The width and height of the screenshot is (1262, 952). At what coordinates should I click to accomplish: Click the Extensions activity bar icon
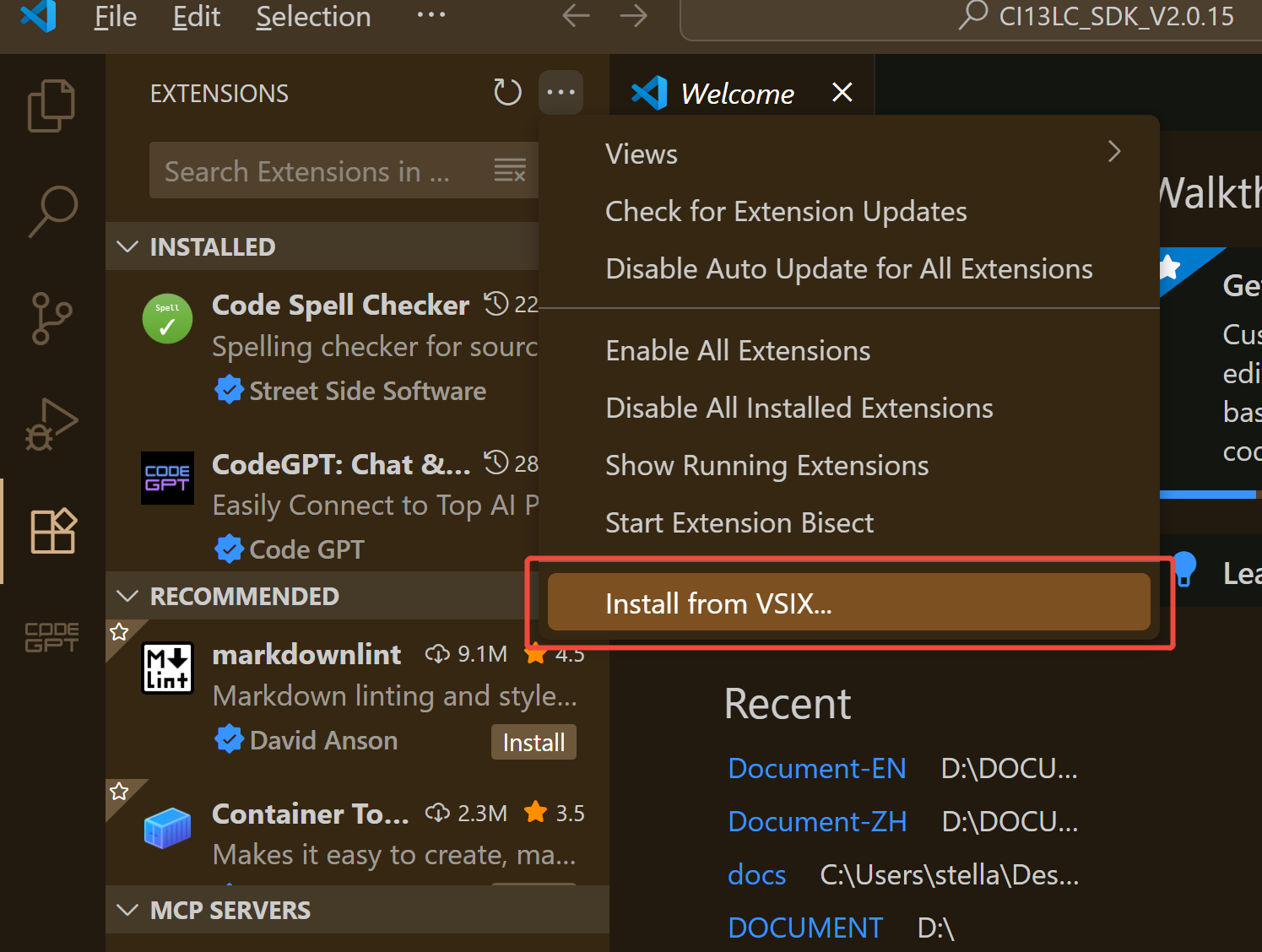click(52, 531)
